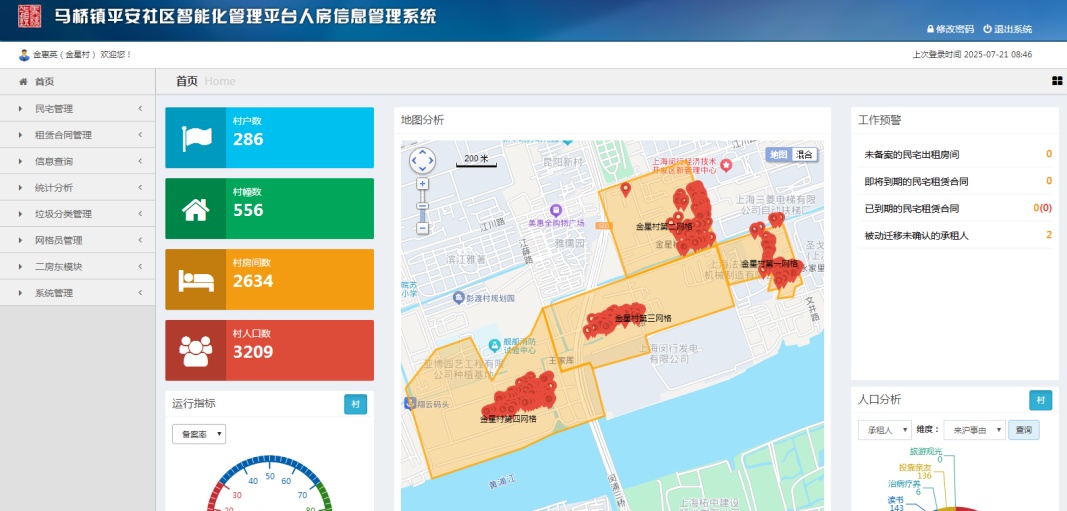The width and height of the screenshot is (1067, 511).
Task: Click 投靠亲友 136 chart label
Action: tap(915, 471)
